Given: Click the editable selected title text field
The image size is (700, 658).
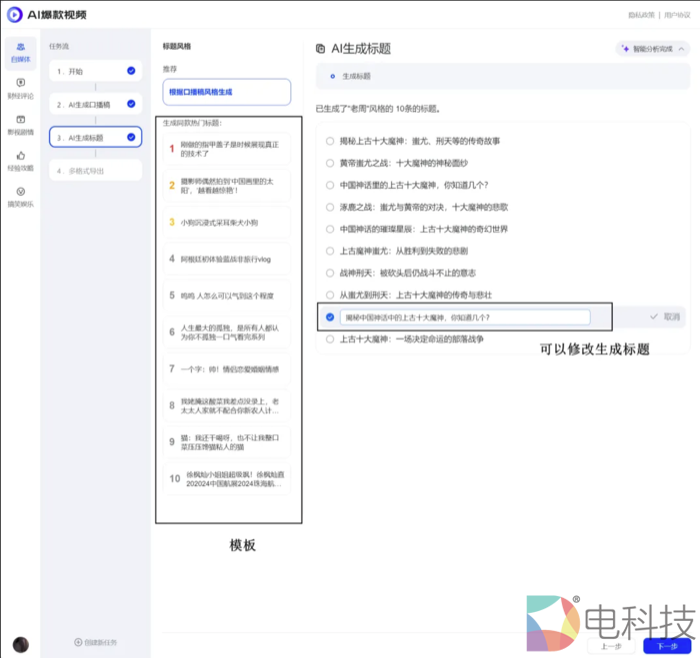Looking at the screenshot, I should point(464,317).
